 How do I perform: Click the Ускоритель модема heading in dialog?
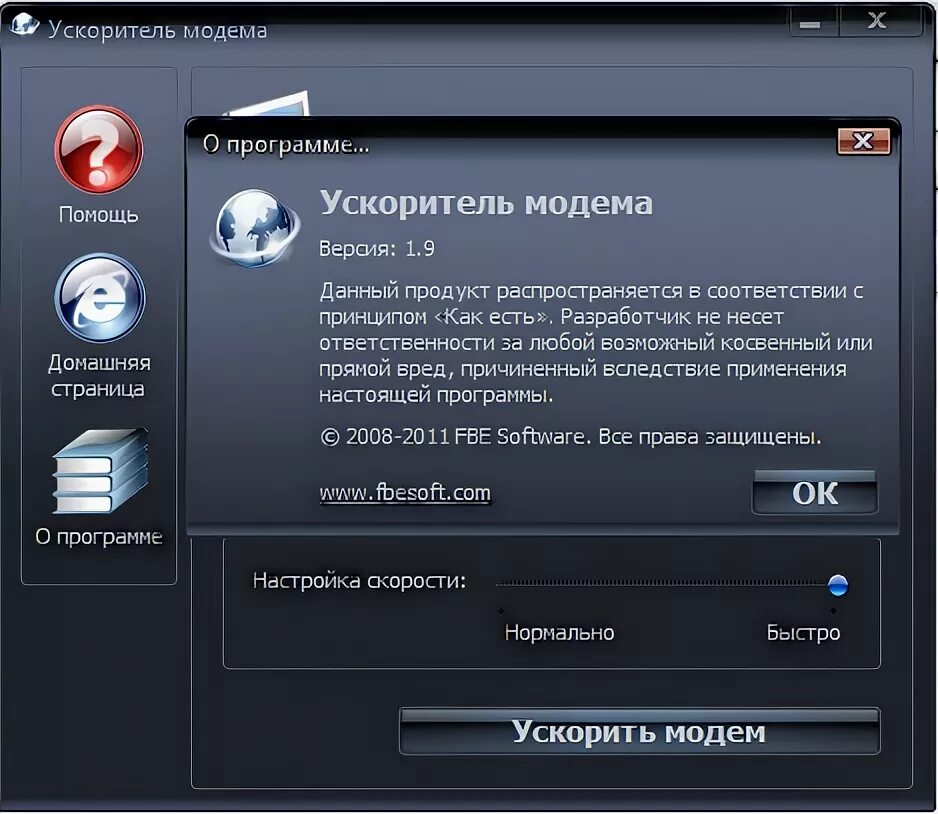486,203
